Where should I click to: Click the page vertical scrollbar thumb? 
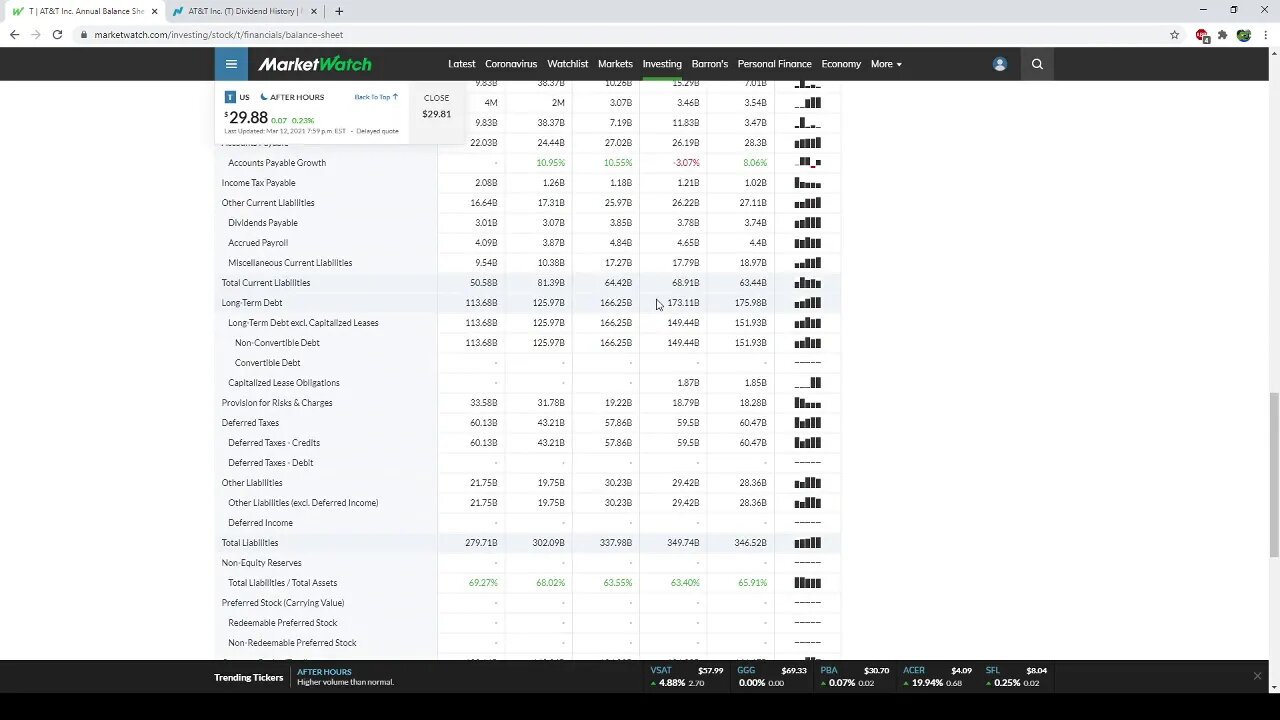click(1273, 475)
